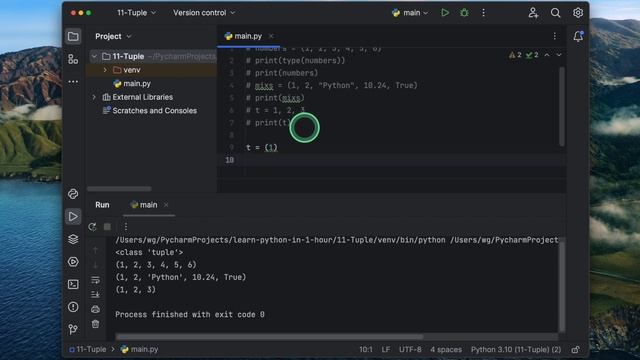Click the Python interpreter path link in console
Viewport: 640px width, 360px height.
point(280,240)
